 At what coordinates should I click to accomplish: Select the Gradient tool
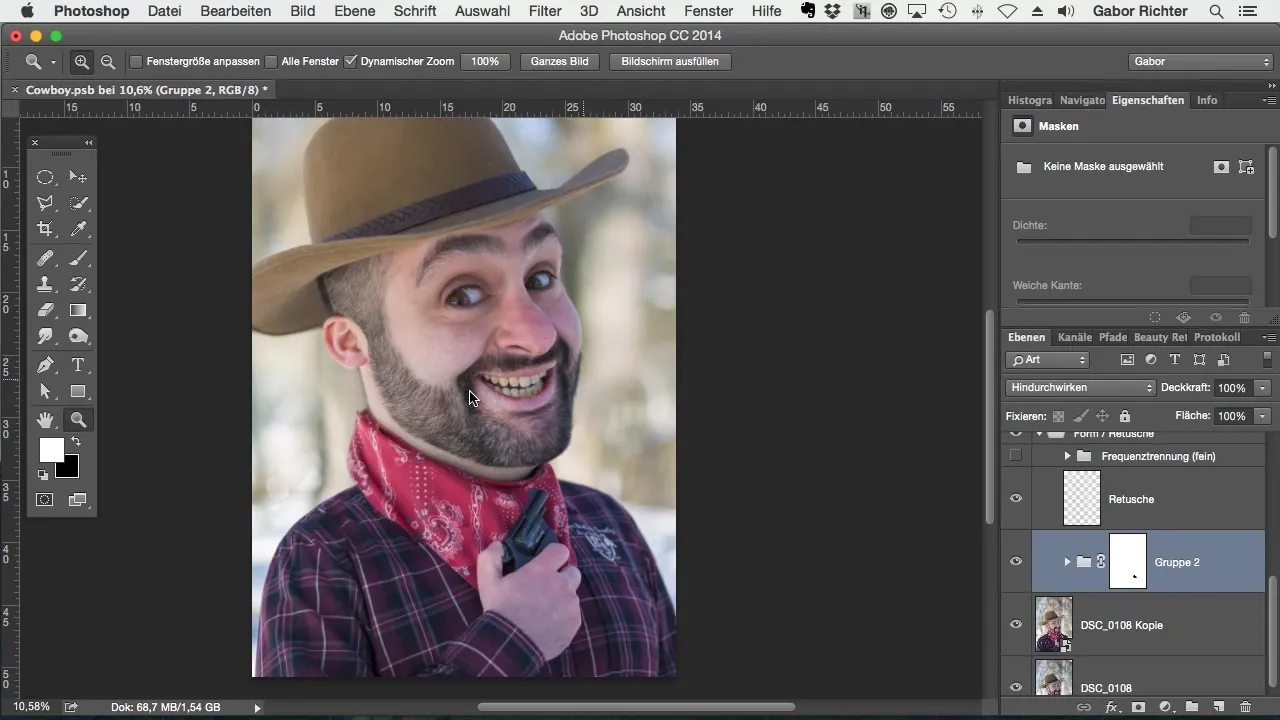[x=78, y=310]
